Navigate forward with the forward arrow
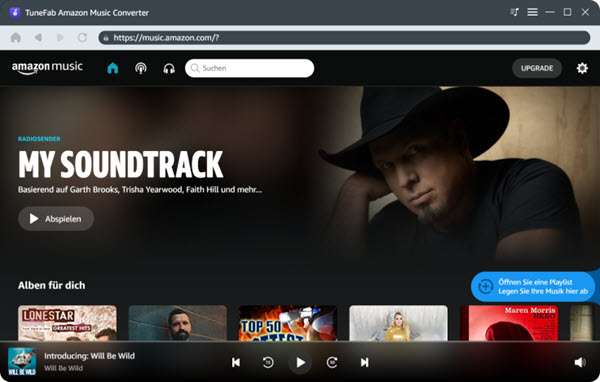600x382 pixels. pos(60,38)
